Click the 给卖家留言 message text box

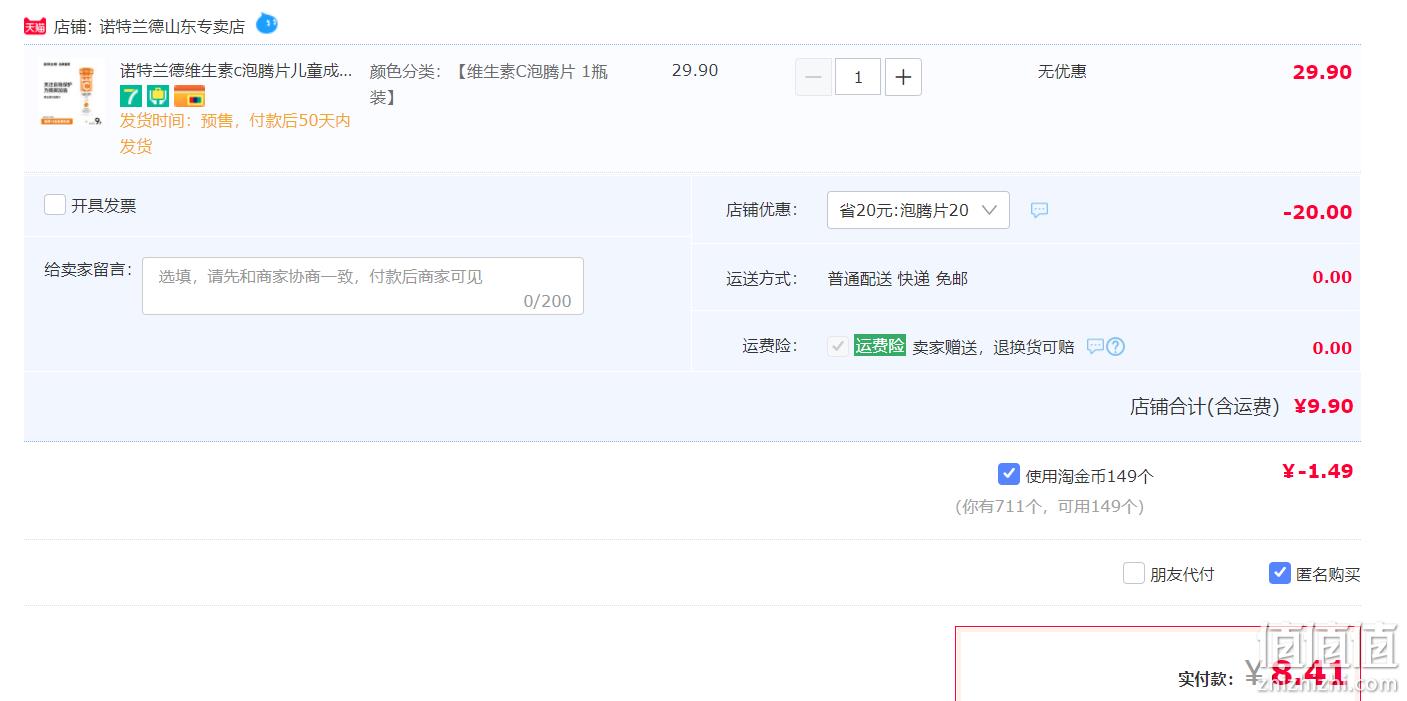tap(363, 286)
